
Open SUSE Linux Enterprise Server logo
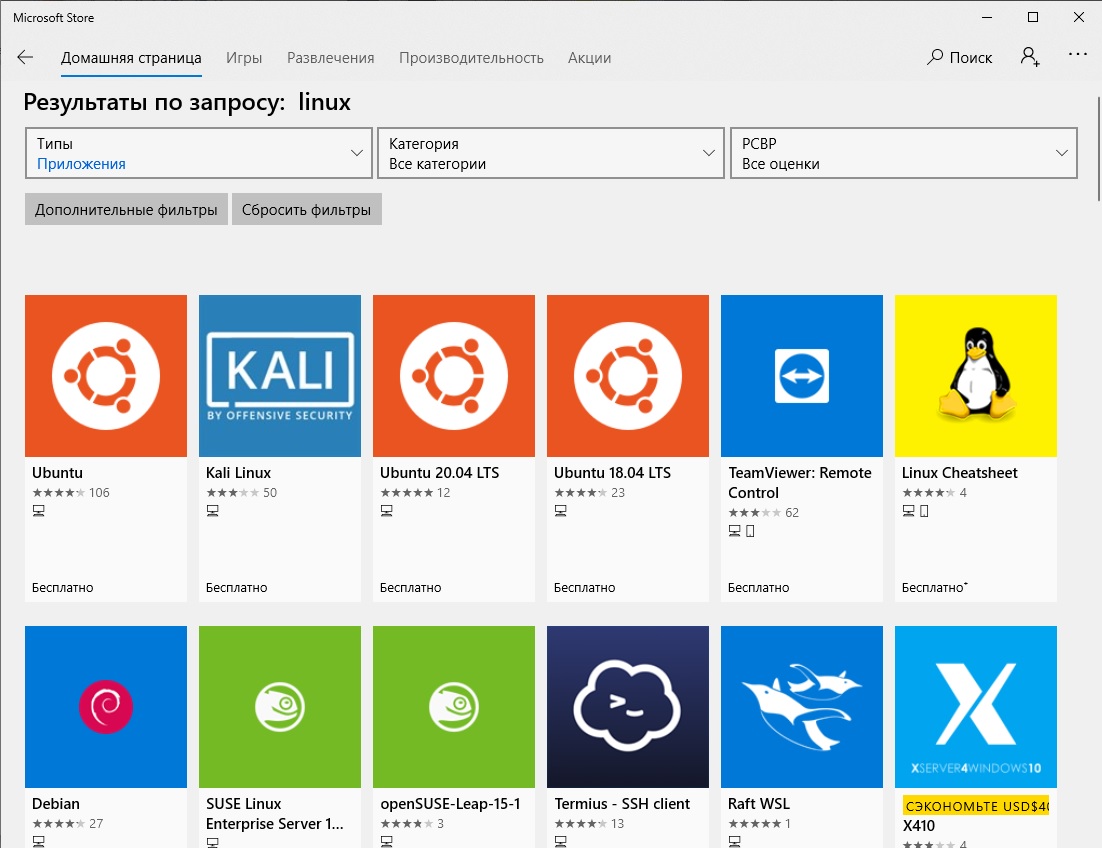tap(280, 707)
